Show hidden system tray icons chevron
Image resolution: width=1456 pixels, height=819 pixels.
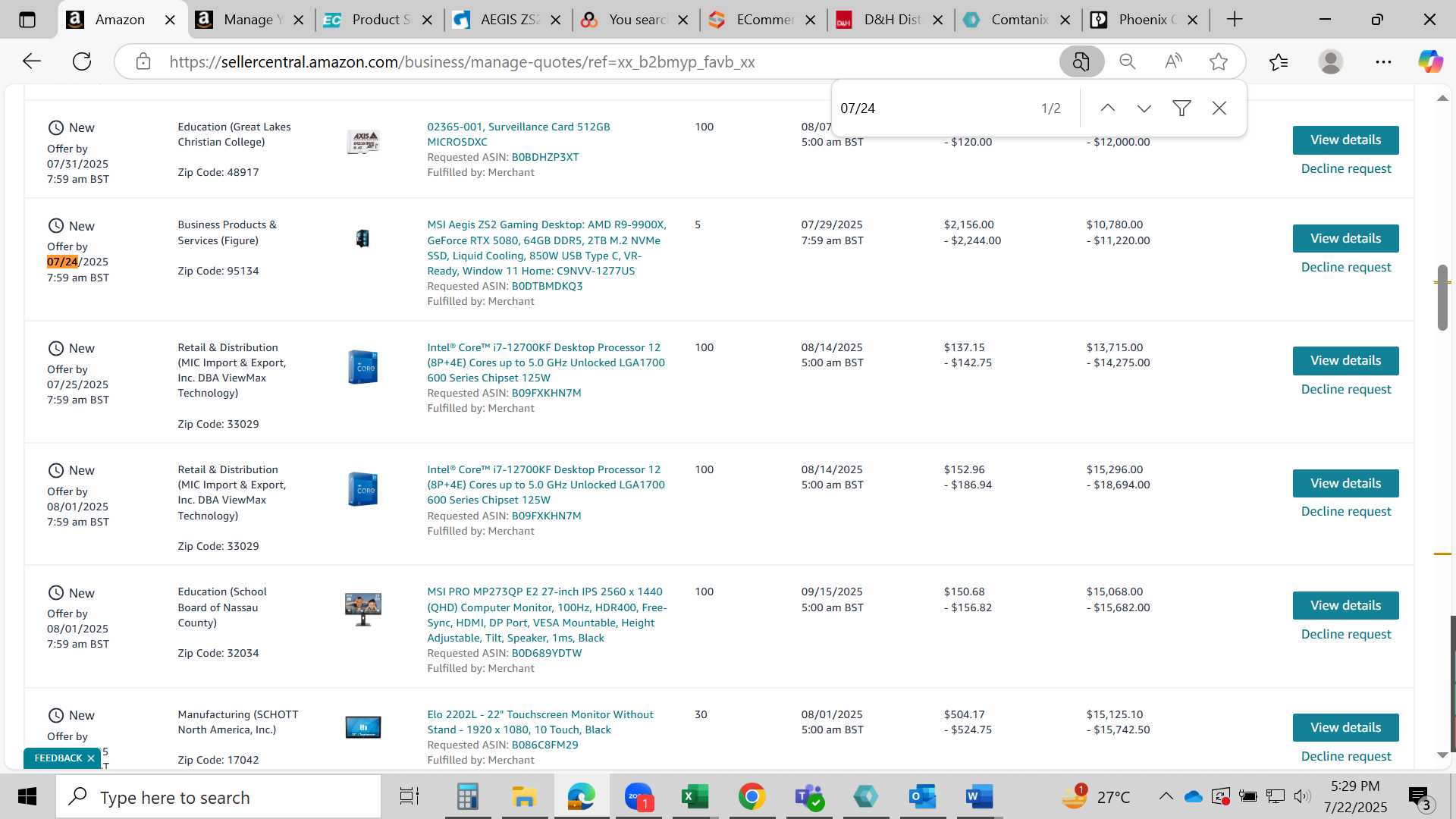1166,797
